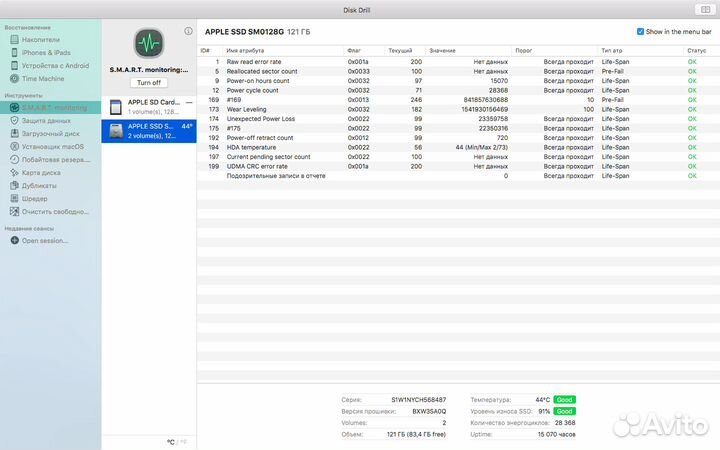
Task: Select the Raw read error rate row
Action: [458, 62]
